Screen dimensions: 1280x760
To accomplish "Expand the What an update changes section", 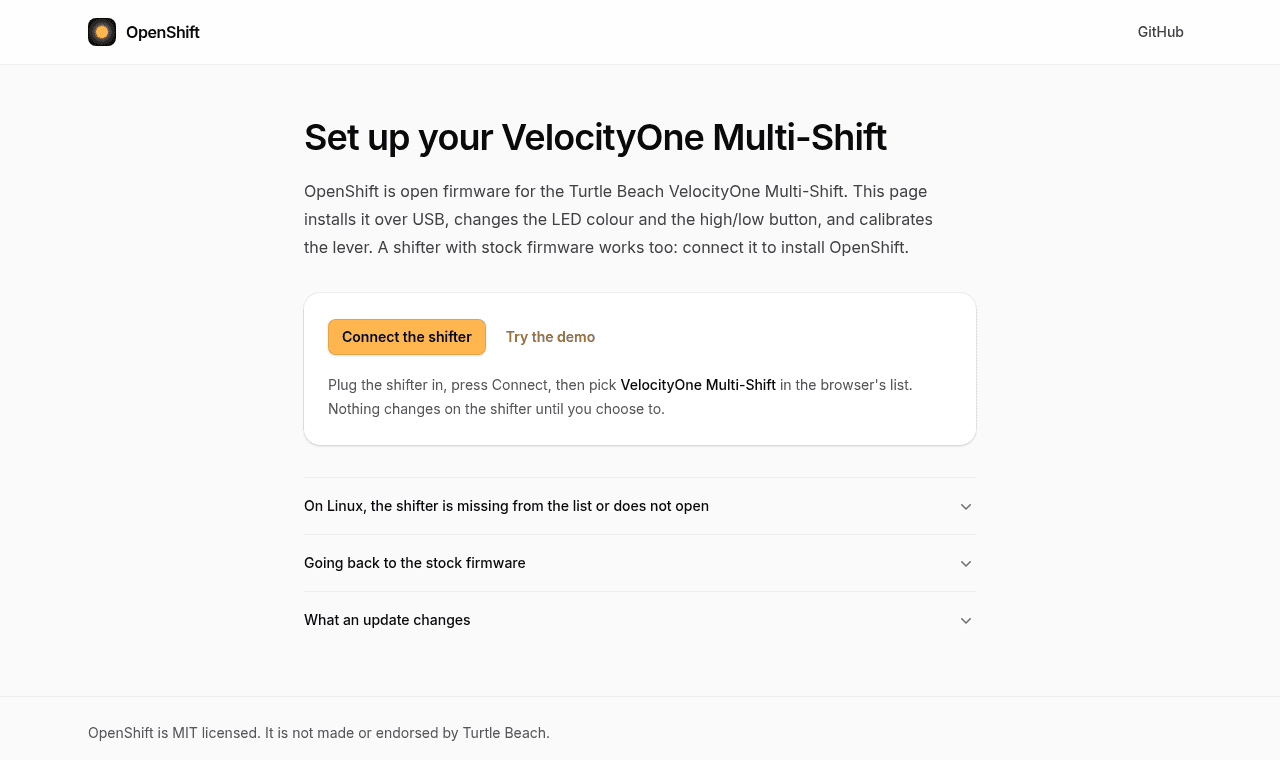I will click(640, 620).
